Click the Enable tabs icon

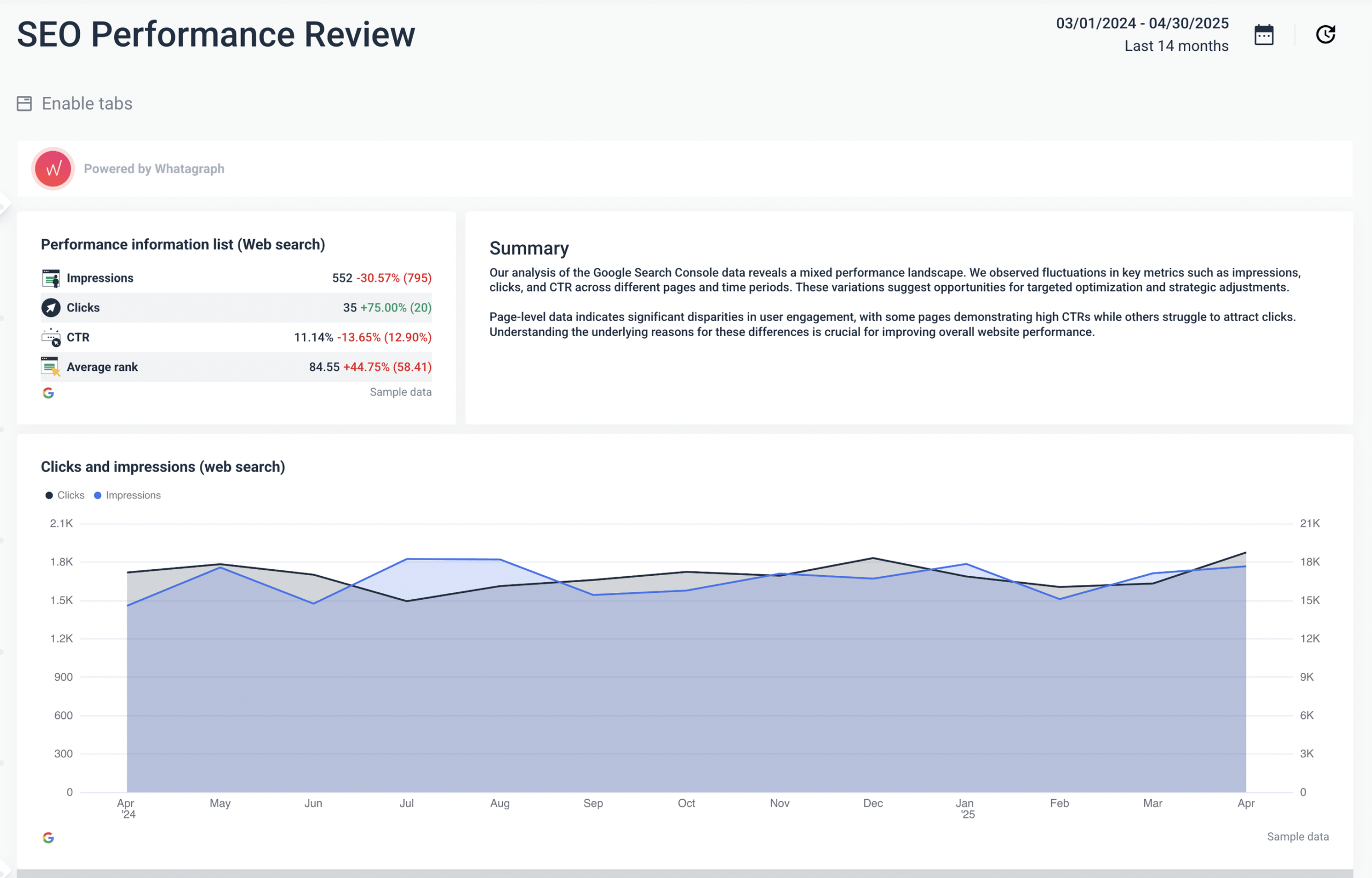24,104
